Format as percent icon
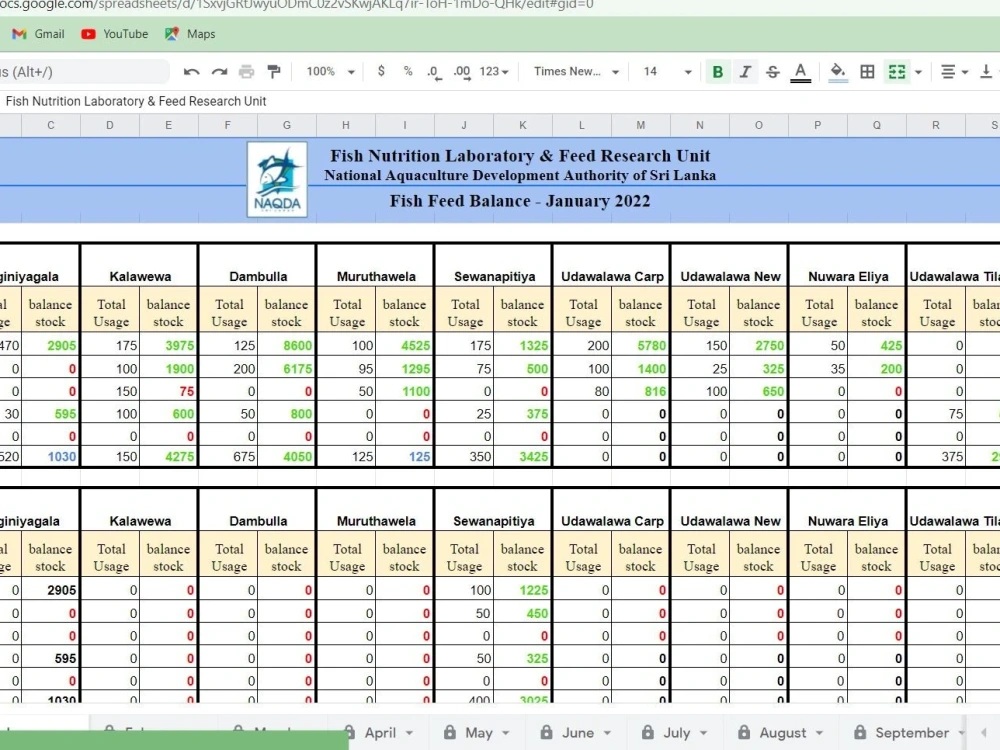The height and width of the screenshot is (750, 1000). (408, 71)
